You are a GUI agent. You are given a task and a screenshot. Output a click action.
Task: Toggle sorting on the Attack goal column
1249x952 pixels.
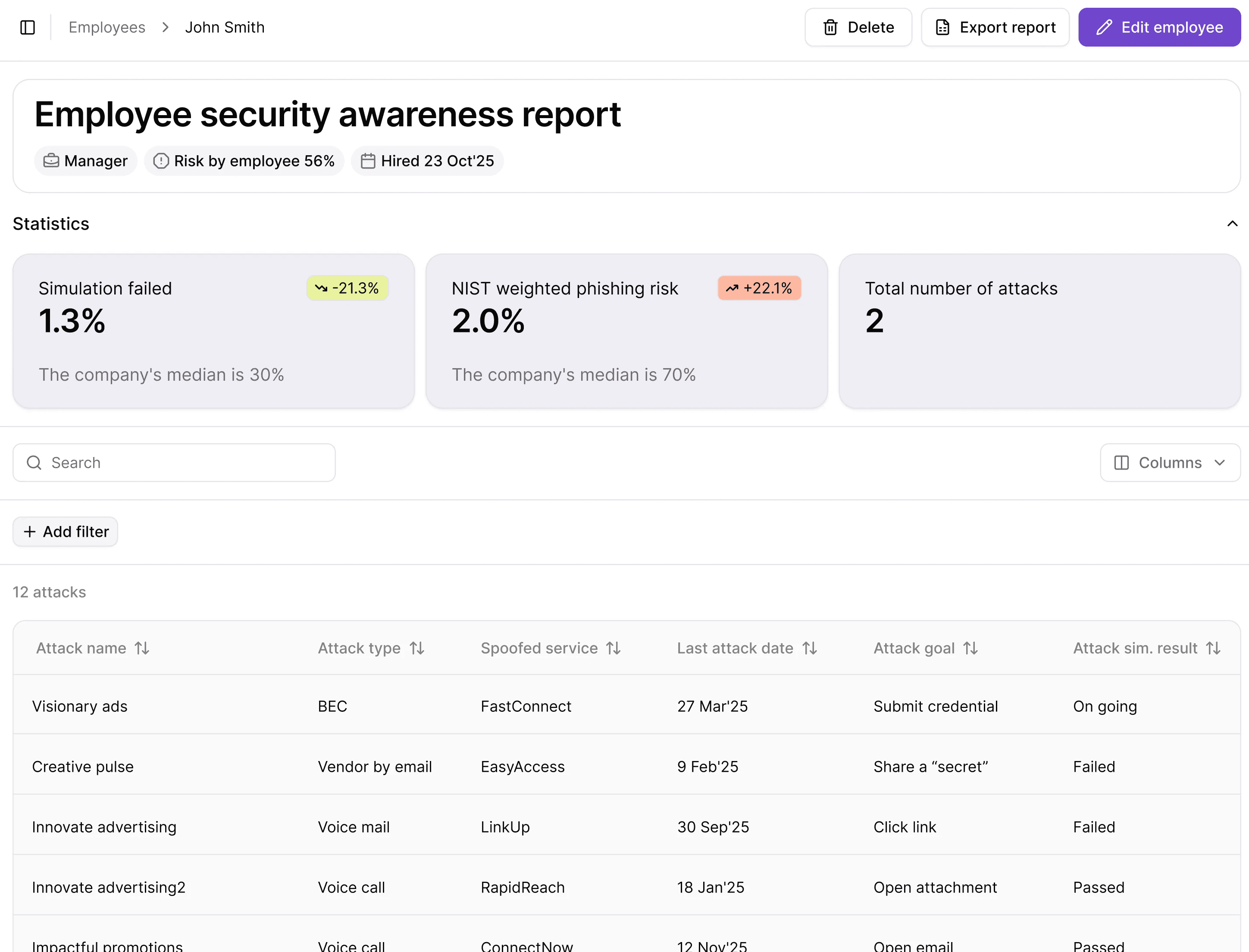click(970, 648)
